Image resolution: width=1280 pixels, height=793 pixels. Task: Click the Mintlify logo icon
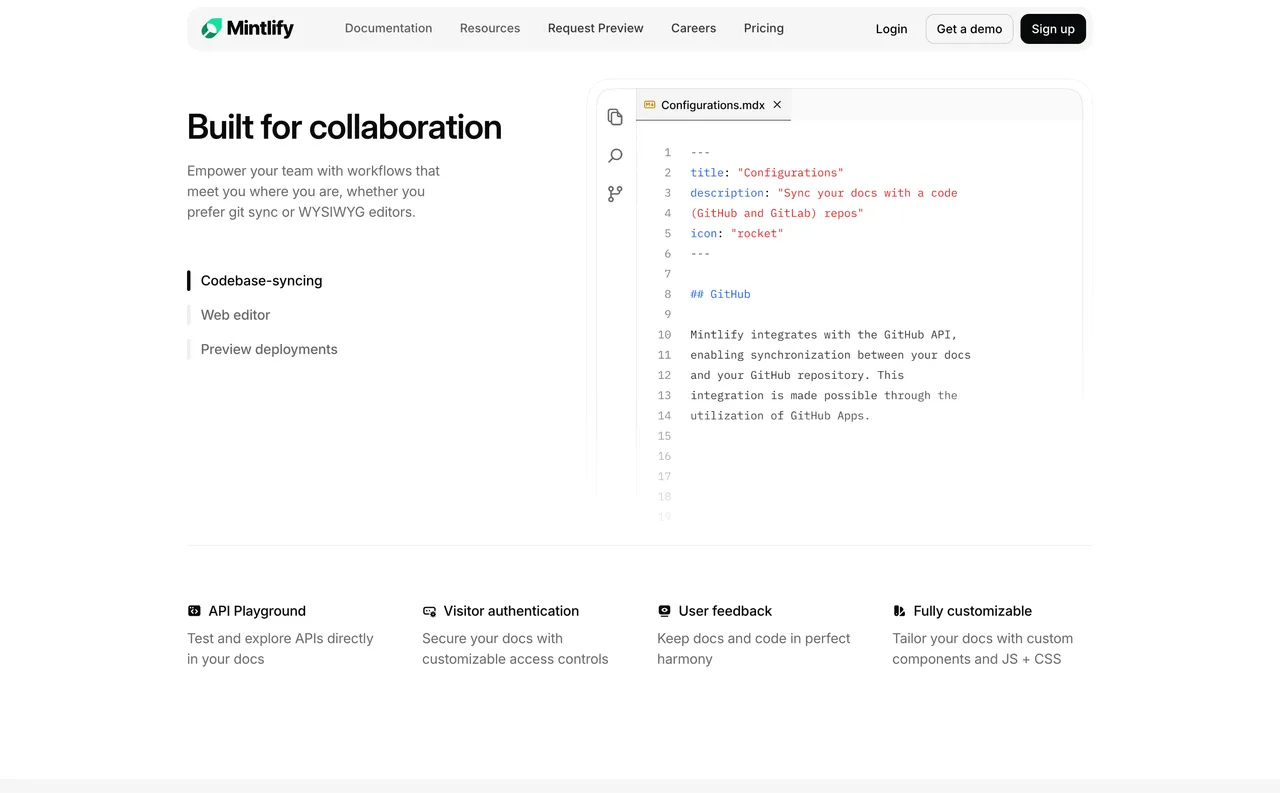(x=211, y=29)
